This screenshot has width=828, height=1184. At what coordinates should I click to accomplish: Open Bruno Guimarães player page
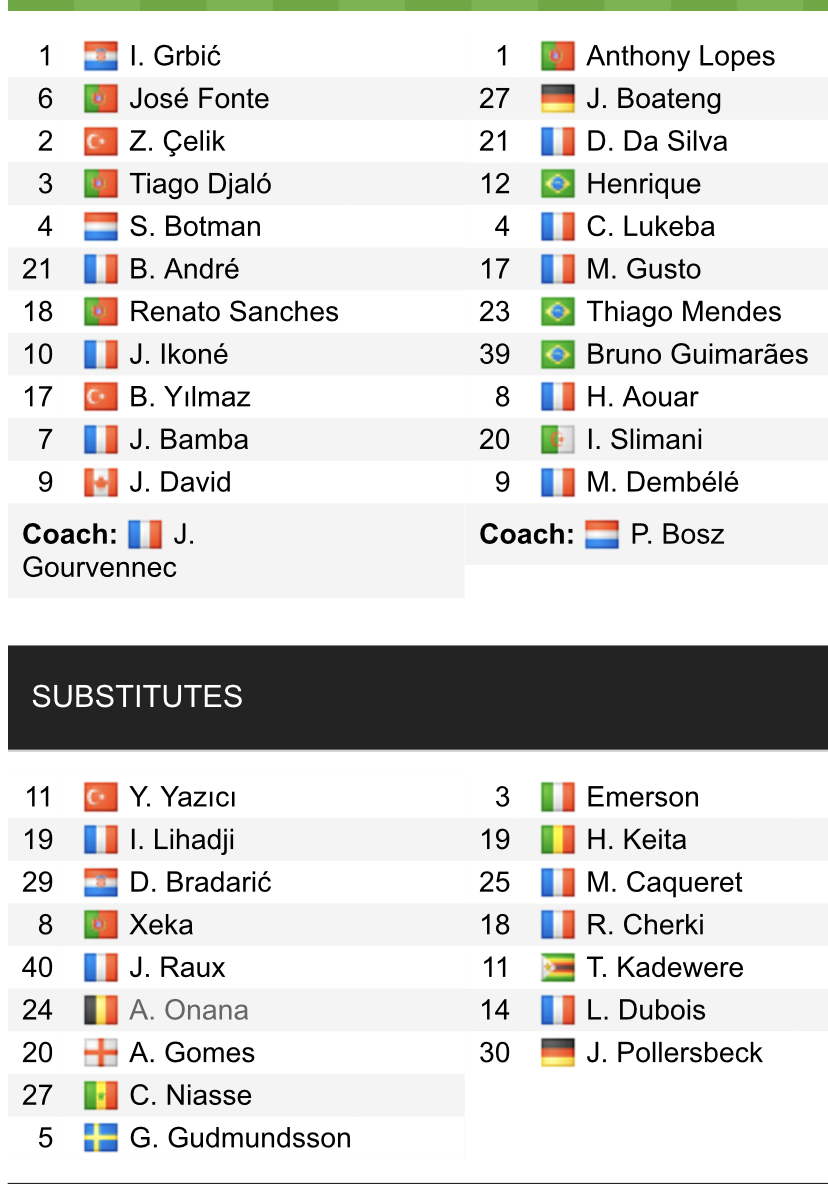(697, 354)
